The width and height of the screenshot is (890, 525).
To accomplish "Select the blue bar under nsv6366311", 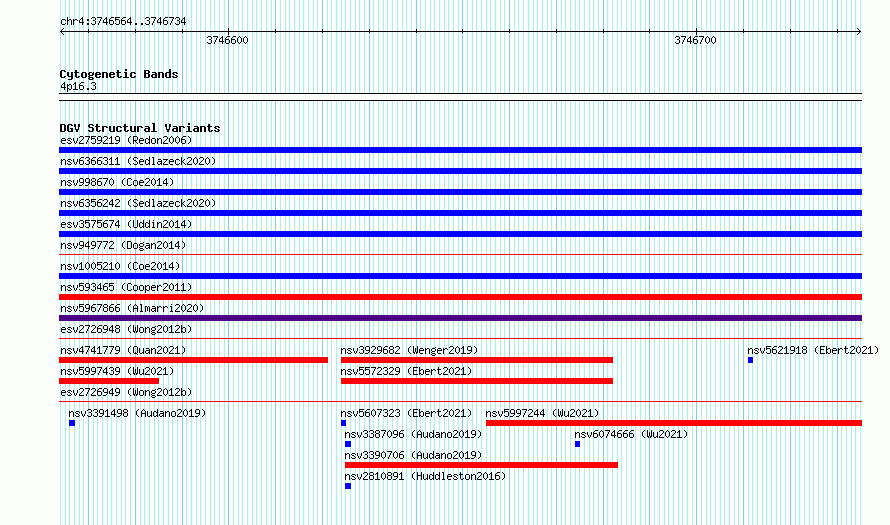I will 460,171.
